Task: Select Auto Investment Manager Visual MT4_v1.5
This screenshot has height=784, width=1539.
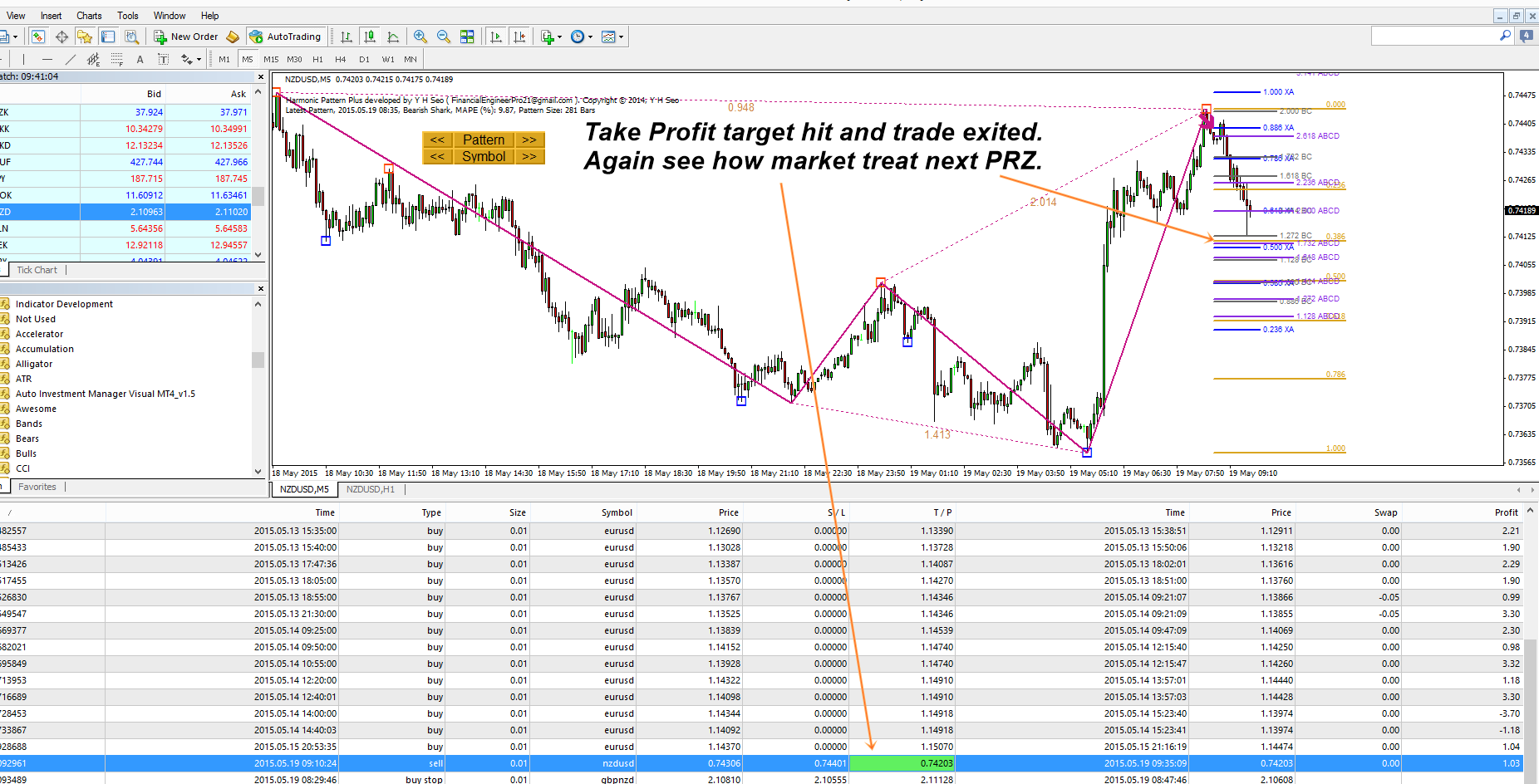Action: click(106, 394)
